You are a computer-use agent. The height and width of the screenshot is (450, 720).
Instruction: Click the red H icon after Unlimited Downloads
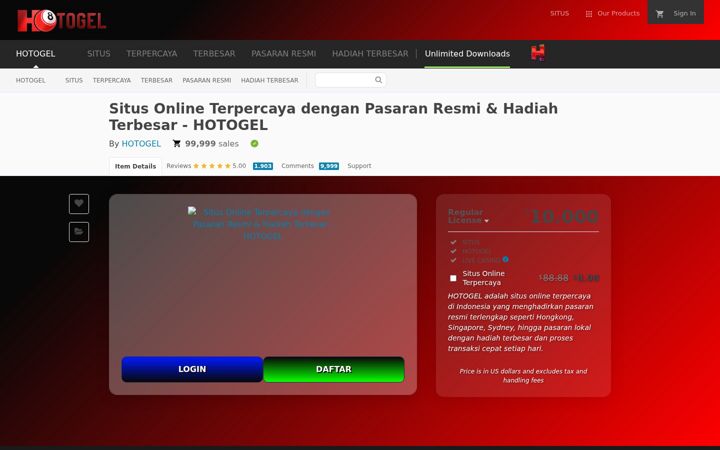point(538,53)
